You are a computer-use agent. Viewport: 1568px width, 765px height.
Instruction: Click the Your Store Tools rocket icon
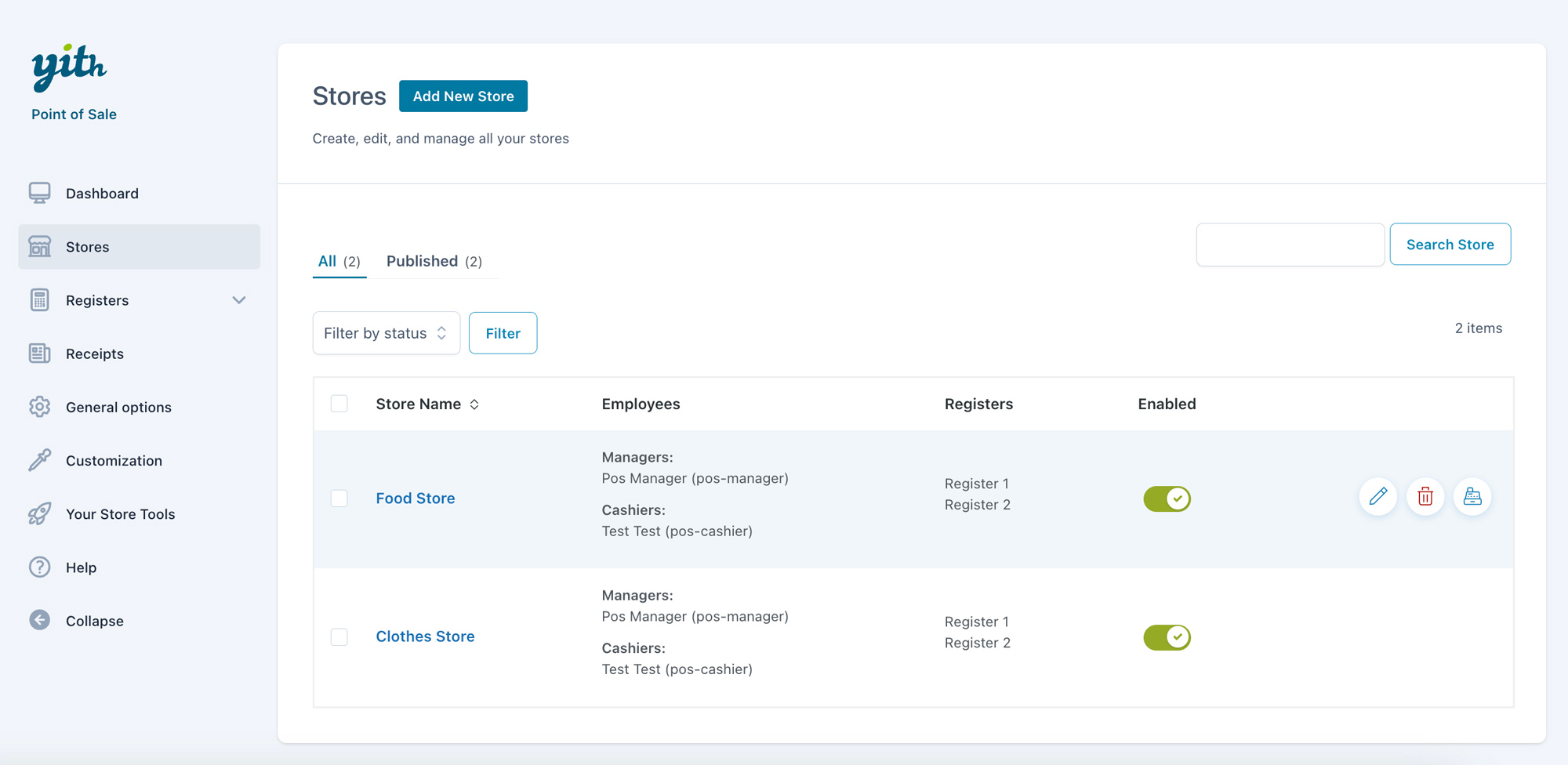tap(40, 514)
